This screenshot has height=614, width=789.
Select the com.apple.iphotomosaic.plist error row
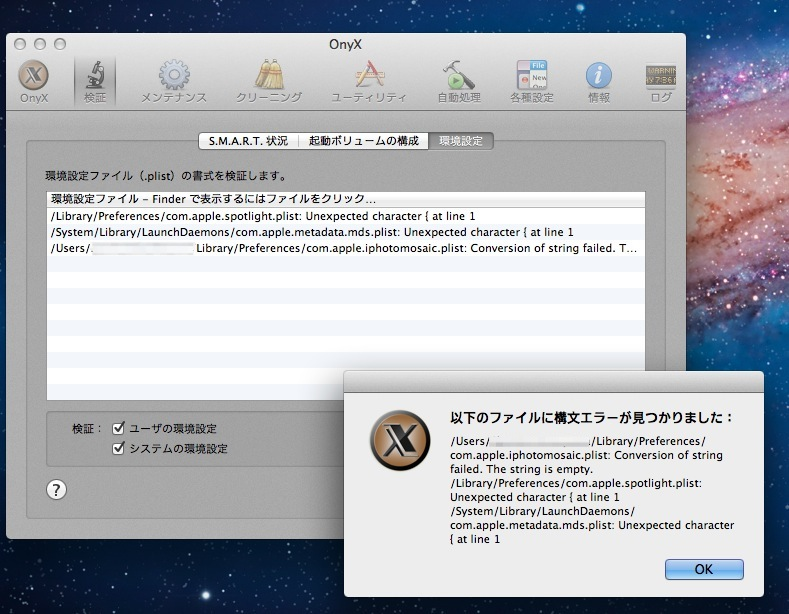click(x=345, y=248)
